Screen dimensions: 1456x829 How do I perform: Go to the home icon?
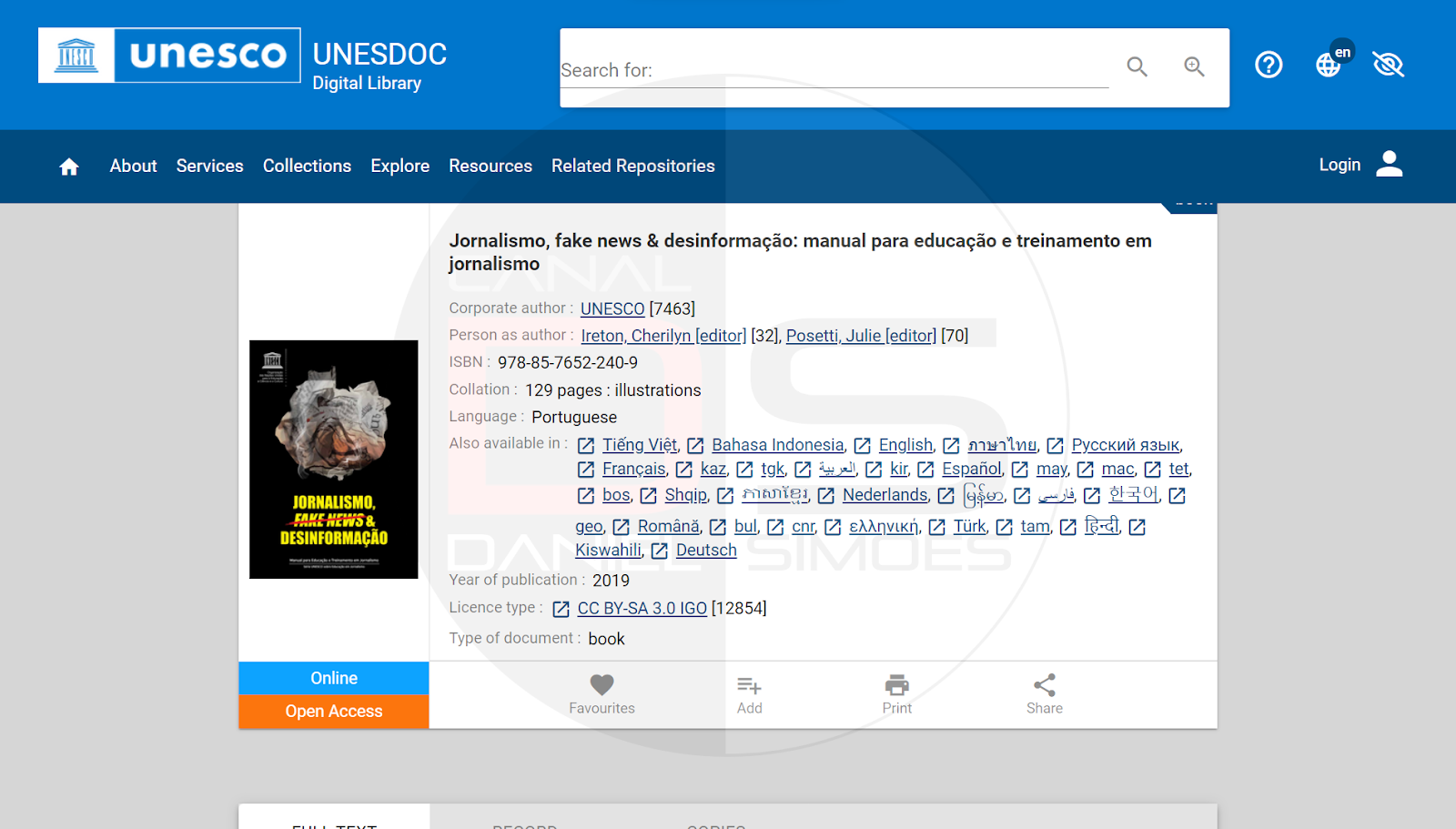pos(69,167)
